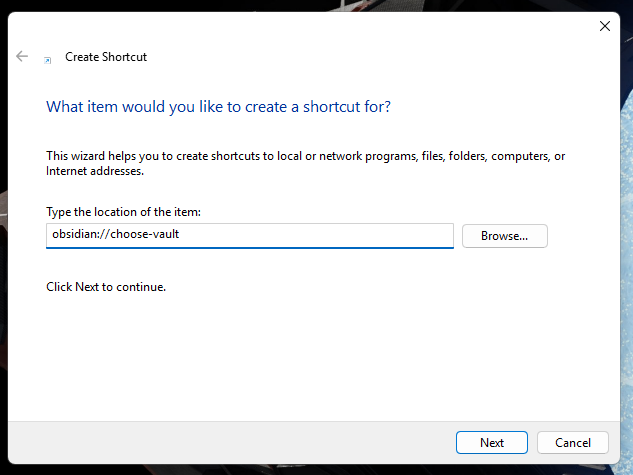The image size is (633, 475).
Task: Close the Create Shortcut dialog
Action: [x=605, y=26]
